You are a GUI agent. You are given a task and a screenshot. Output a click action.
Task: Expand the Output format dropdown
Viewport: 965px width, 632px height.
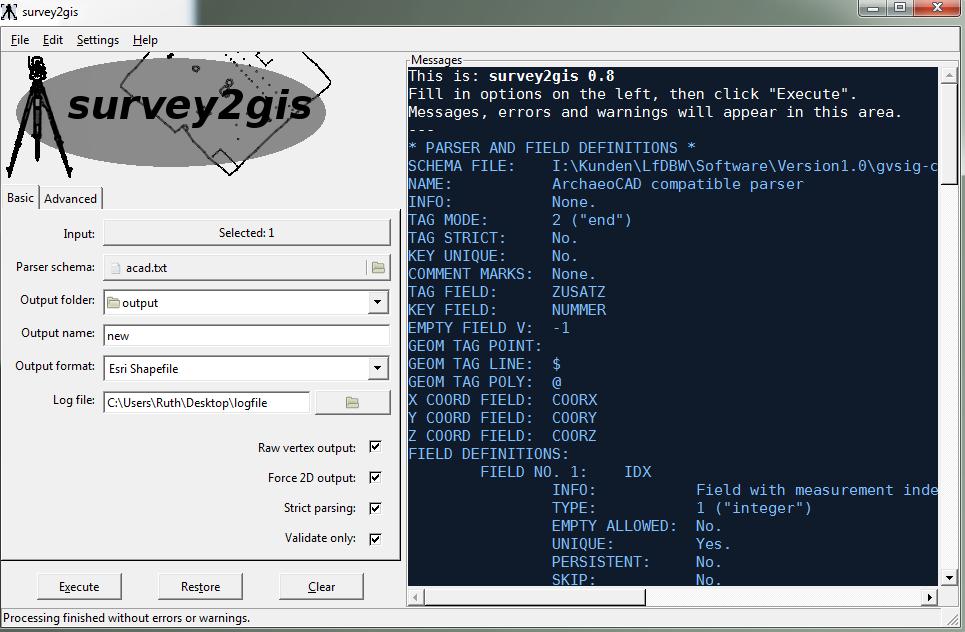(378, 369)
